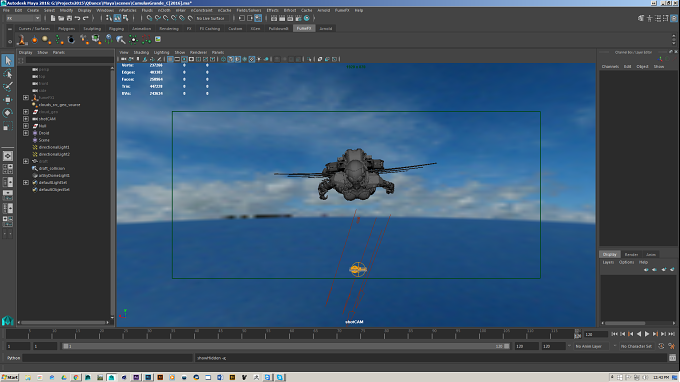This screenshot has height=382, width=680.
Task: Activate the Rotate tool
Action: coord(7,113)
